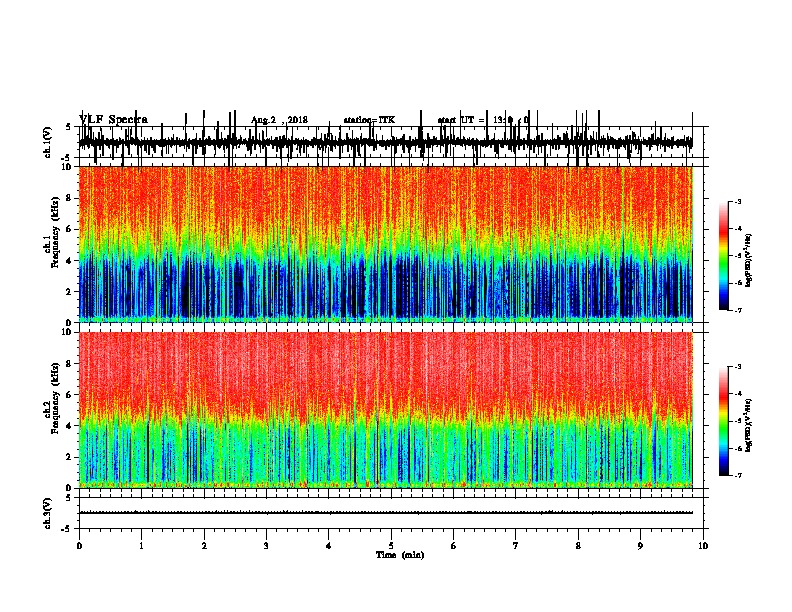Click the "8" kHz tick of ch.1 spectrogram

[x=70, y=198]
